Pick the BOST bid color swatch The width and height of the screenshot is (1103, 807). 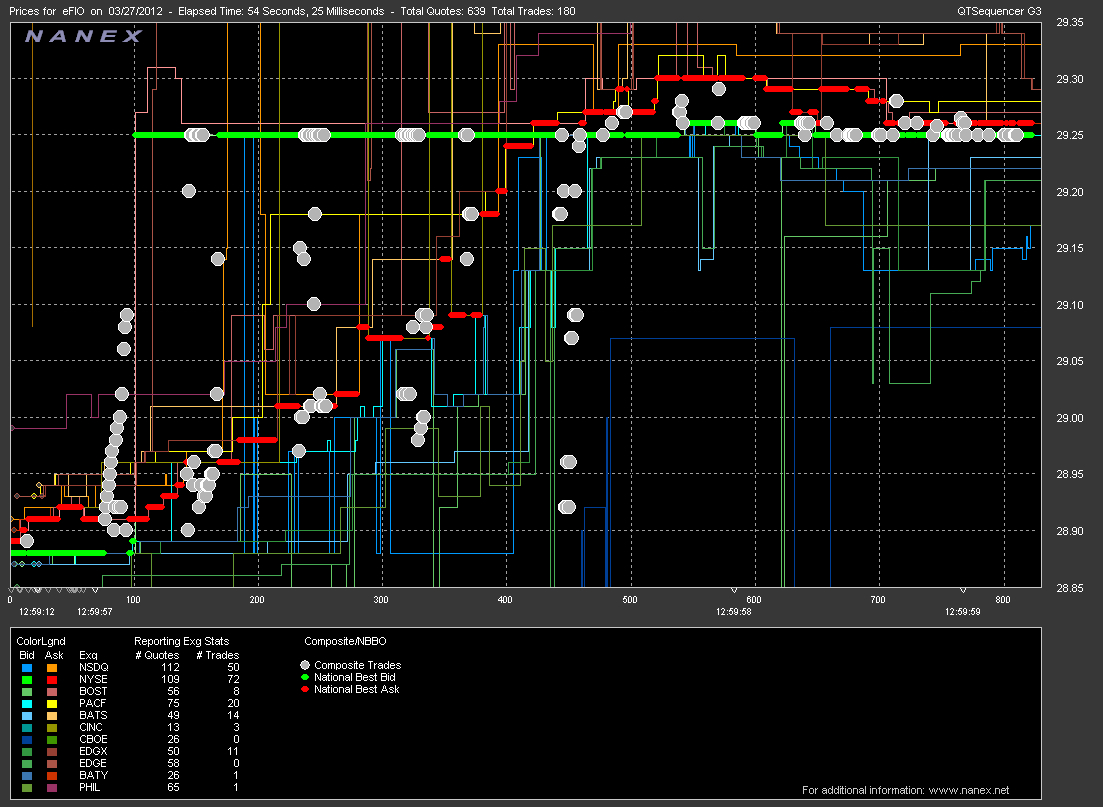(27, 692)
